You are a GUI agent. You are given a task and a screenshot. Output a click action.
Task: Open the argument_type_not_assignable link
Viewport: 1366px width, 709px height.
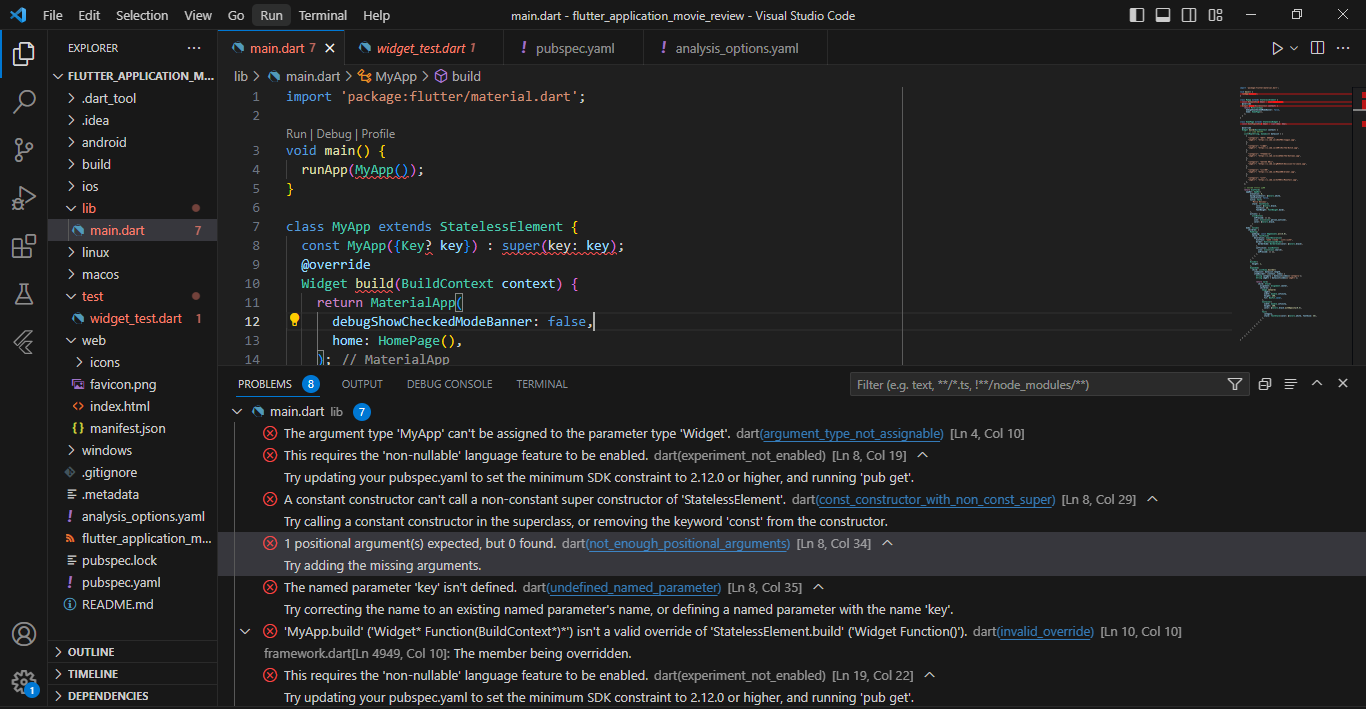[852, 433]
